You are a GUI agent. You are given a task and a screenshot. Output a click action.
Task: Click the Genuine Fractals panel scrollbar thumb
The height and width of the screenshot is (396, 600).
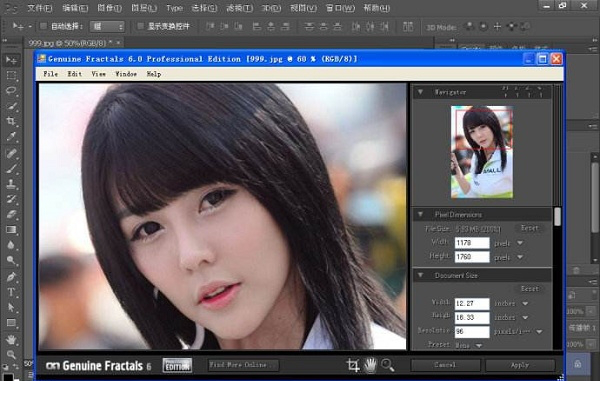558,216
